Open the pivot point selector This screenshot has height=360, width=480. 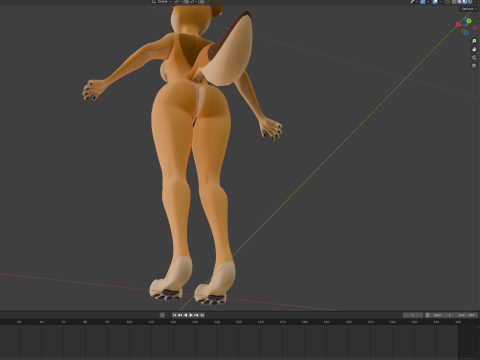click(x=178, y=1)
